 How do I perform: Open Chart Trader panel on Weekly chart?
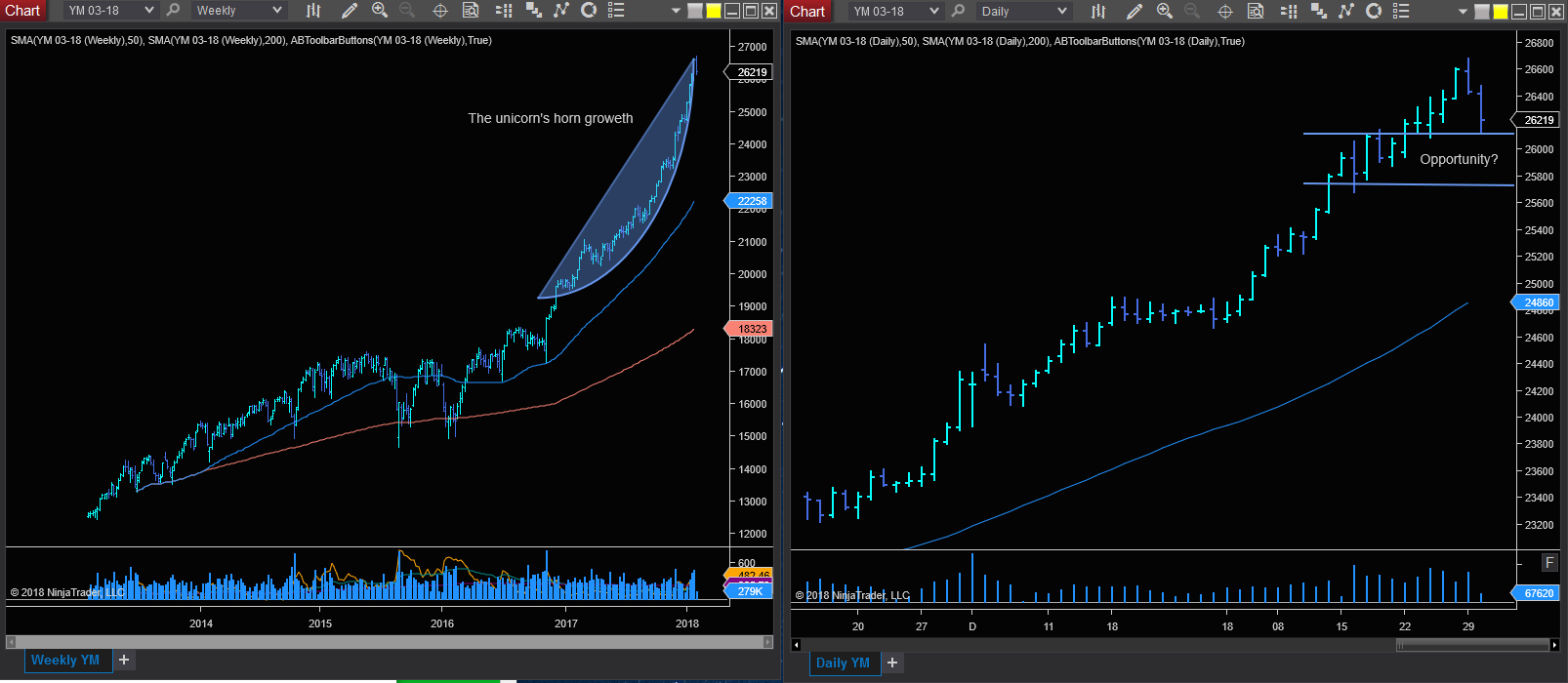pyautogui.click(x=504, y=11)
